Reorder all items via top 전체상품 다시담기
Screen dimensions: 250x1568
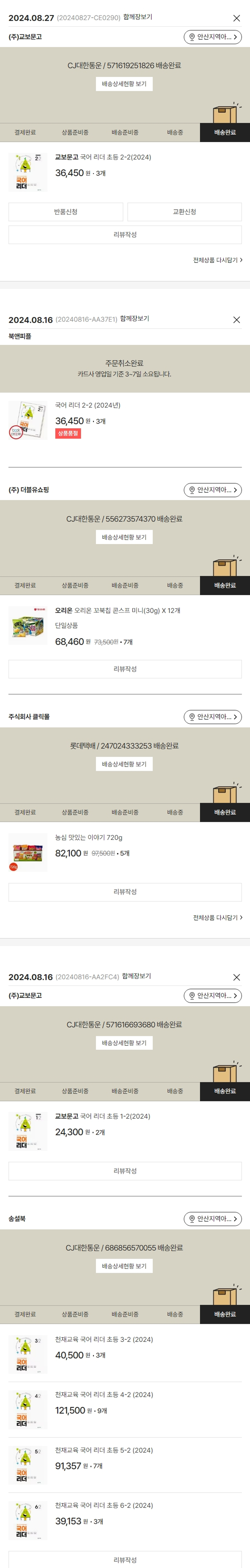217,260
